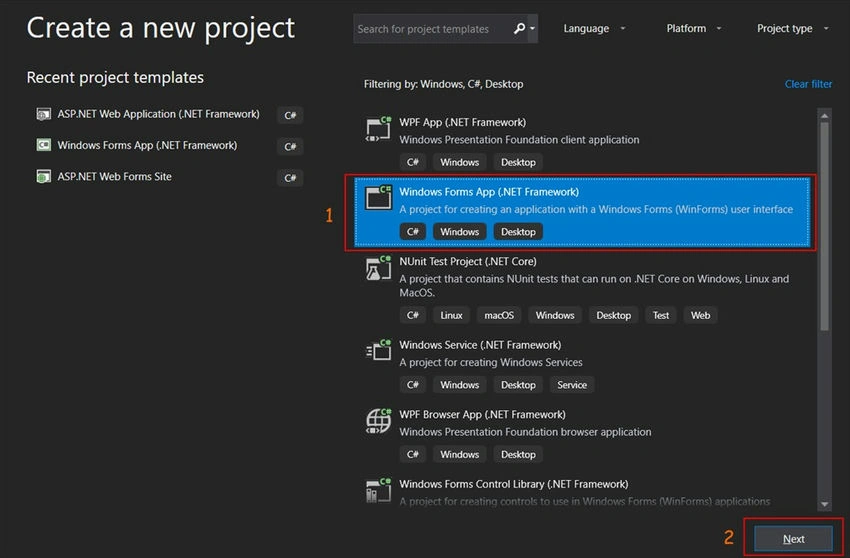Click the Windows Forms App template icon in list
The width and height of the screenshot is (850, 558).
click(378, 197)
